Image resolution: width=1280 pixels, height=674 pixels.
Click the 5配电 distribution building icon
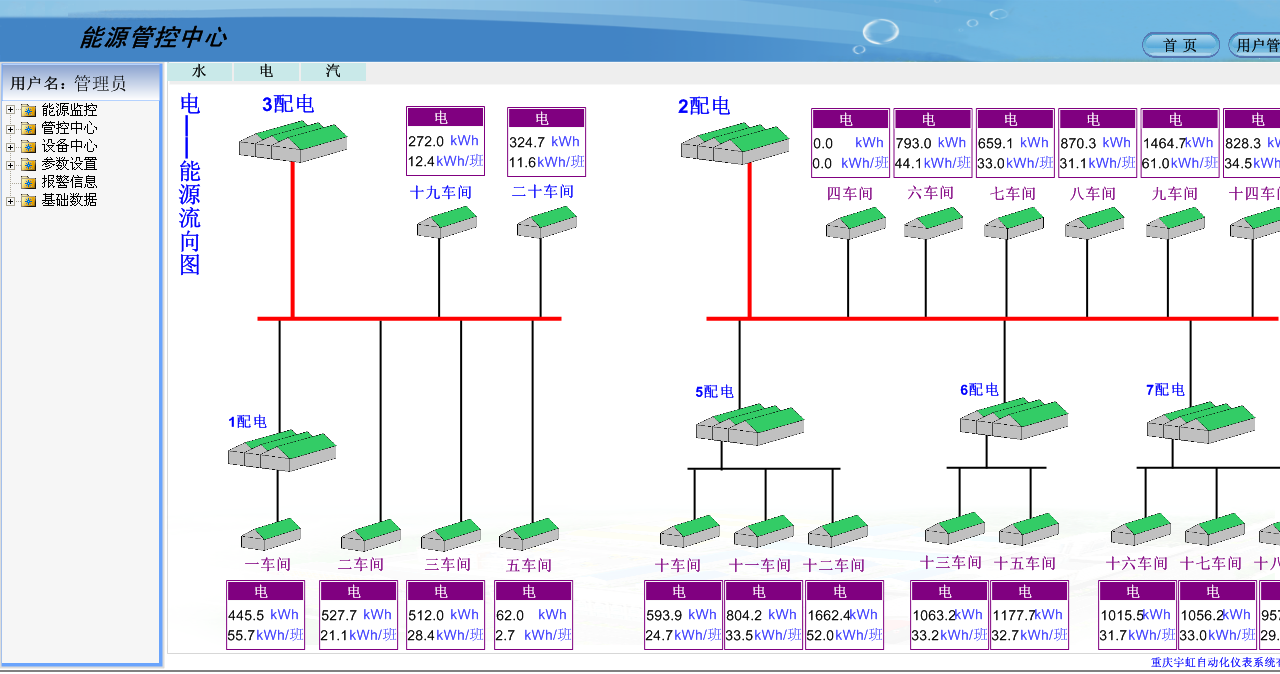750,424
